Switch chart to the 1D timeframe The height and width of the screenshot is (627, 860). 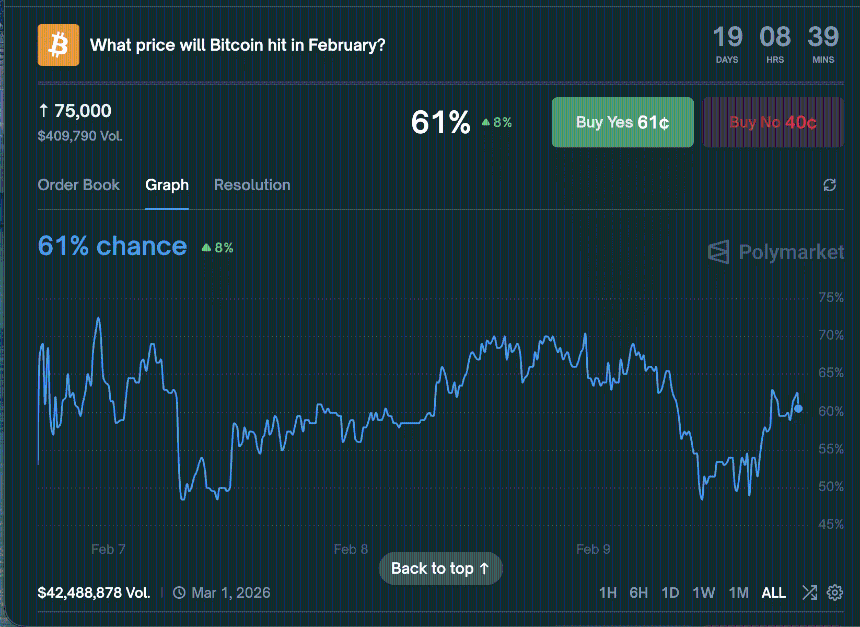pos(670,592)
